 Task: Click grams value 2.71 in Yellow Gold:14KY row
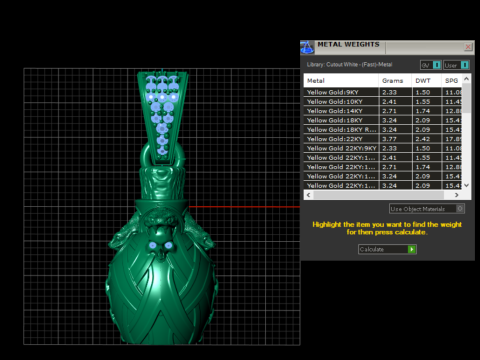[389, 111]
